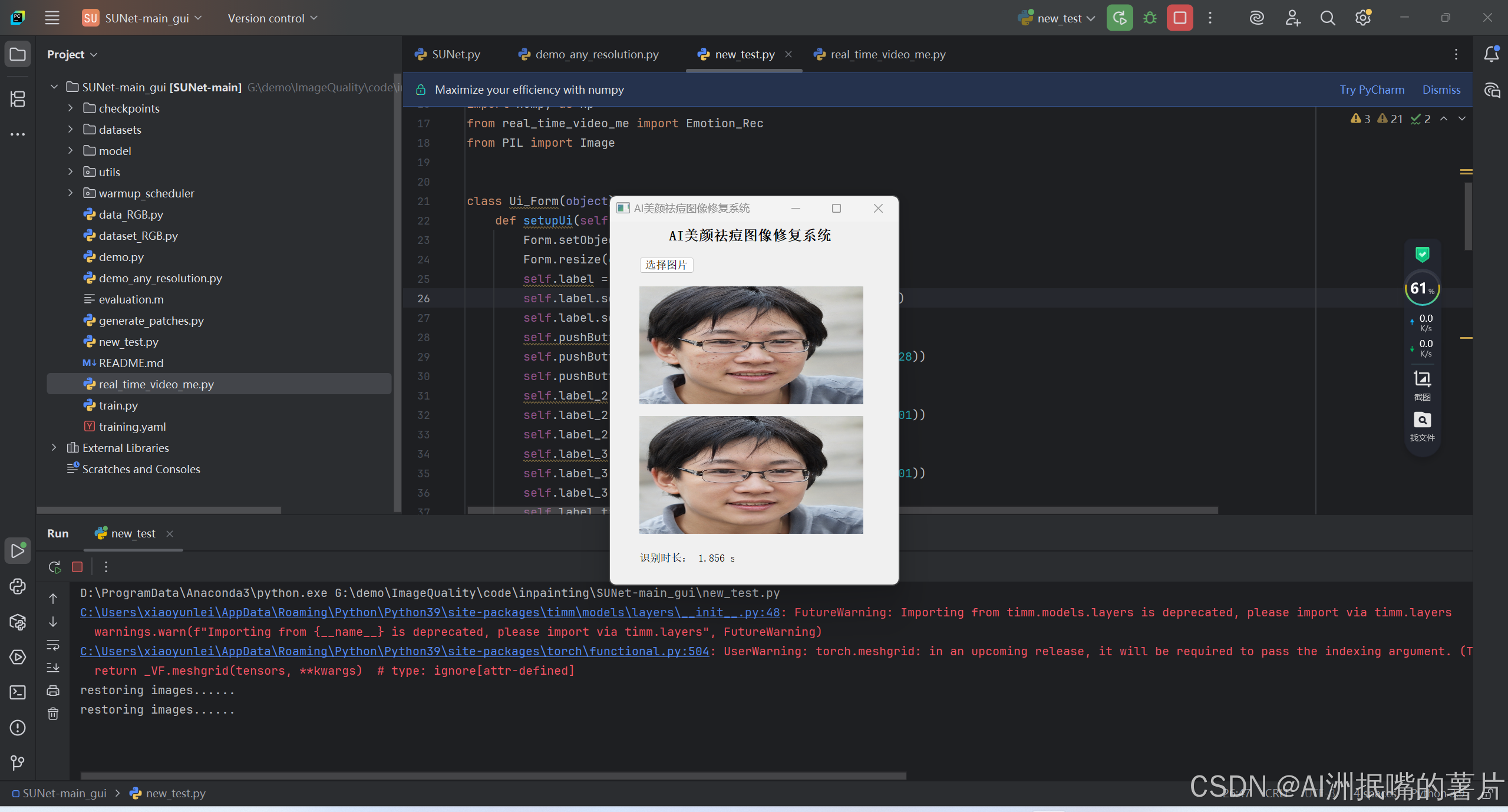The width and height of the screenshot is (1508, 812).
Task: Open the Structure tool window icon
Action: [x=18, y=99]
